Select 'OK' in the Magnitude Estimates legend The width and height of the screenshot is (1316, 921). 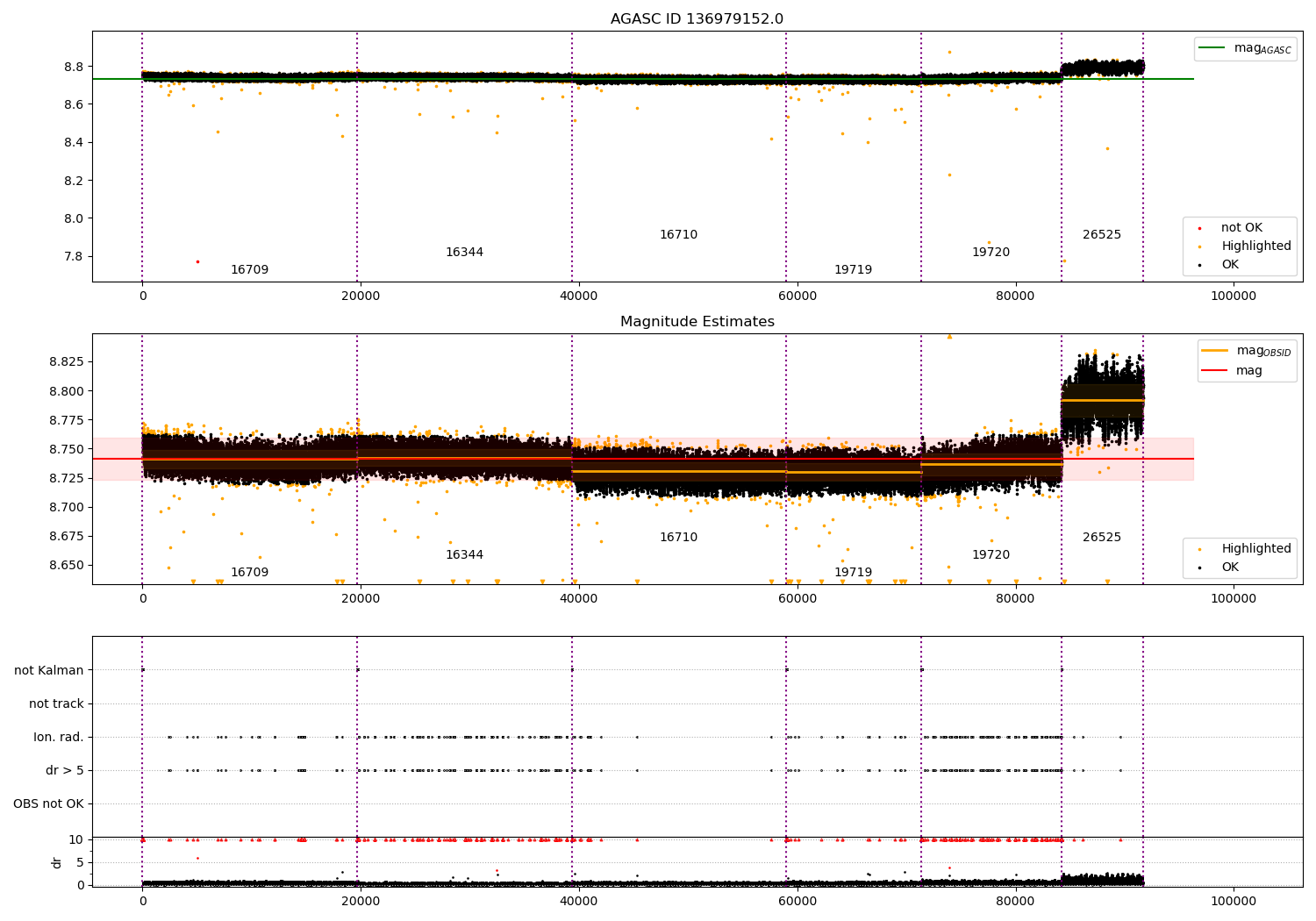pos(1230,568)
